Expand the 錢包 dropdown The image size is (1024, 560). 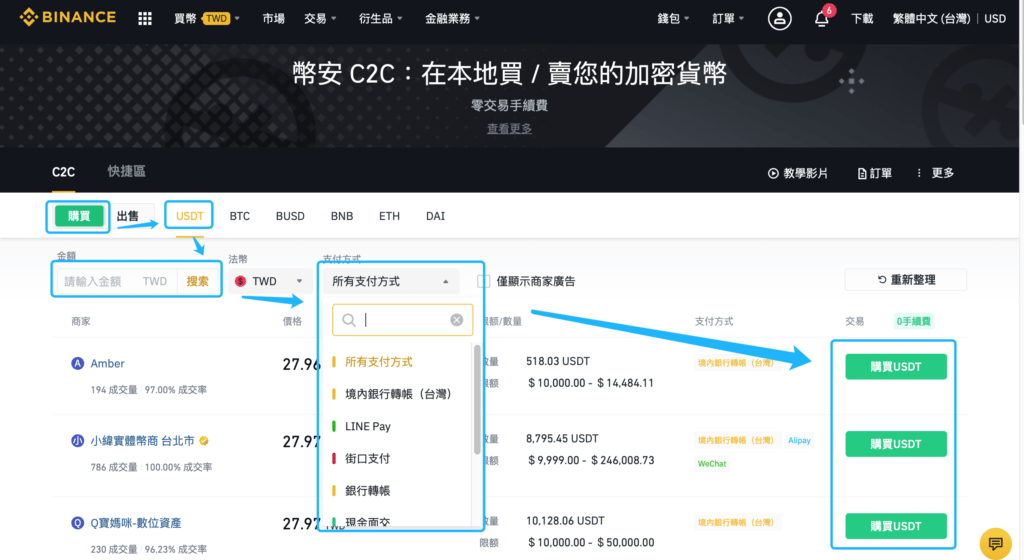673,18
